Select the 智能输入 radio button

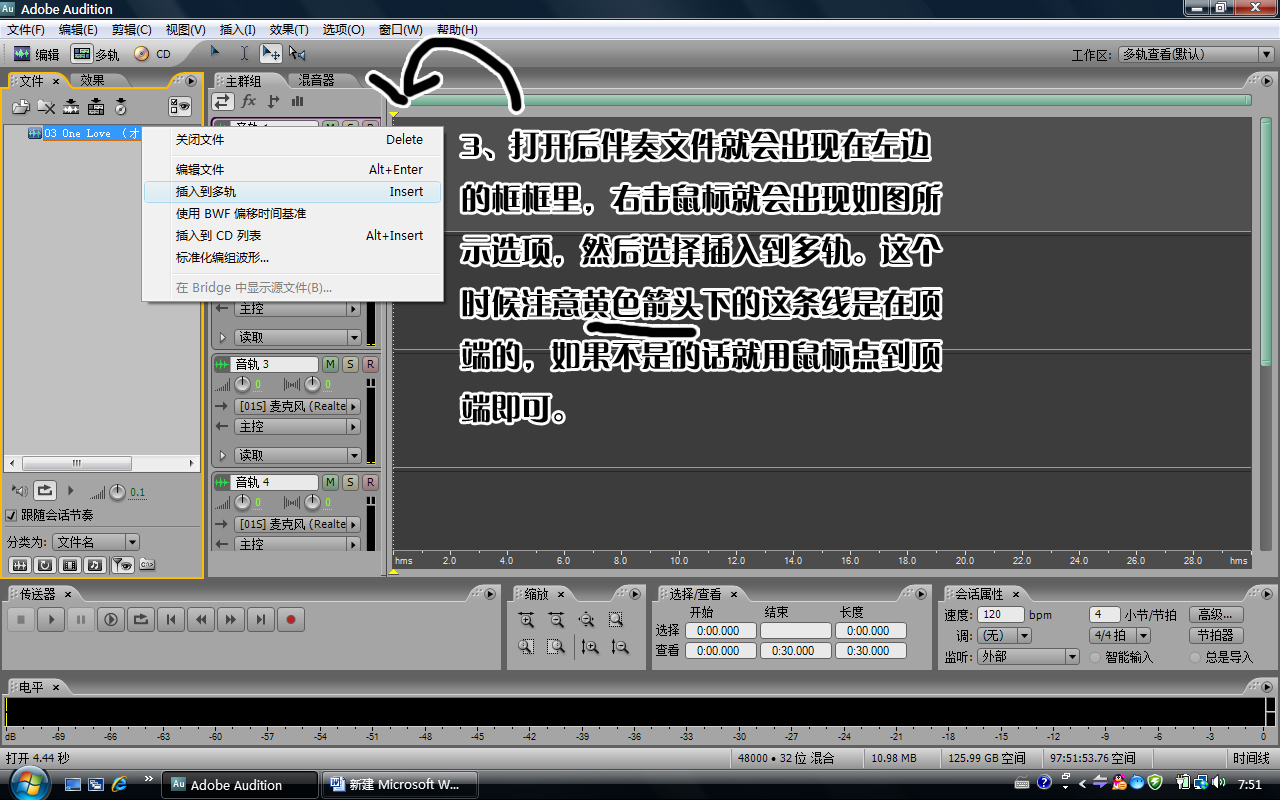click(1096, 657)
